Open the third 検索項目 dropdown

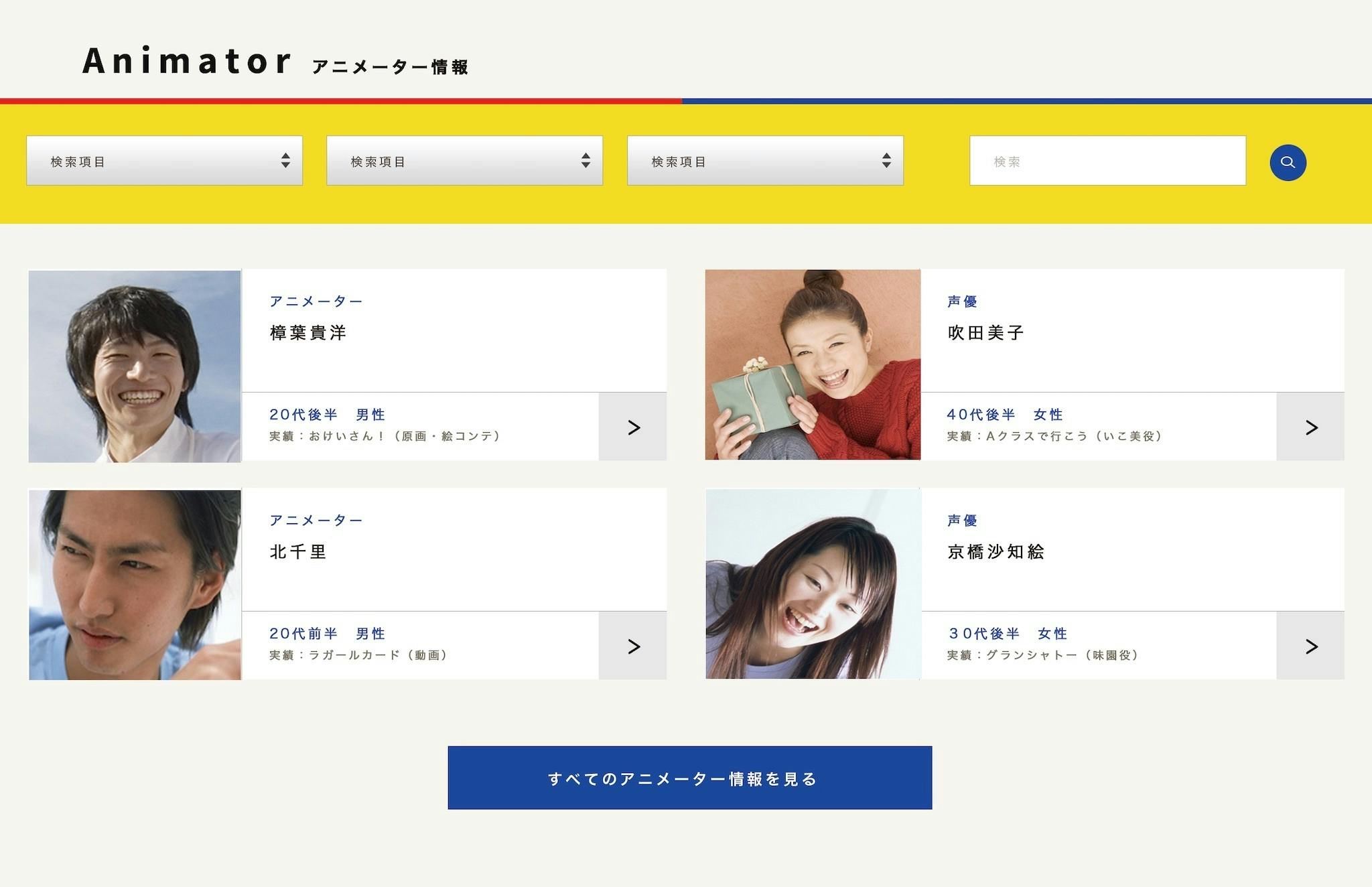tap(765, 161)
